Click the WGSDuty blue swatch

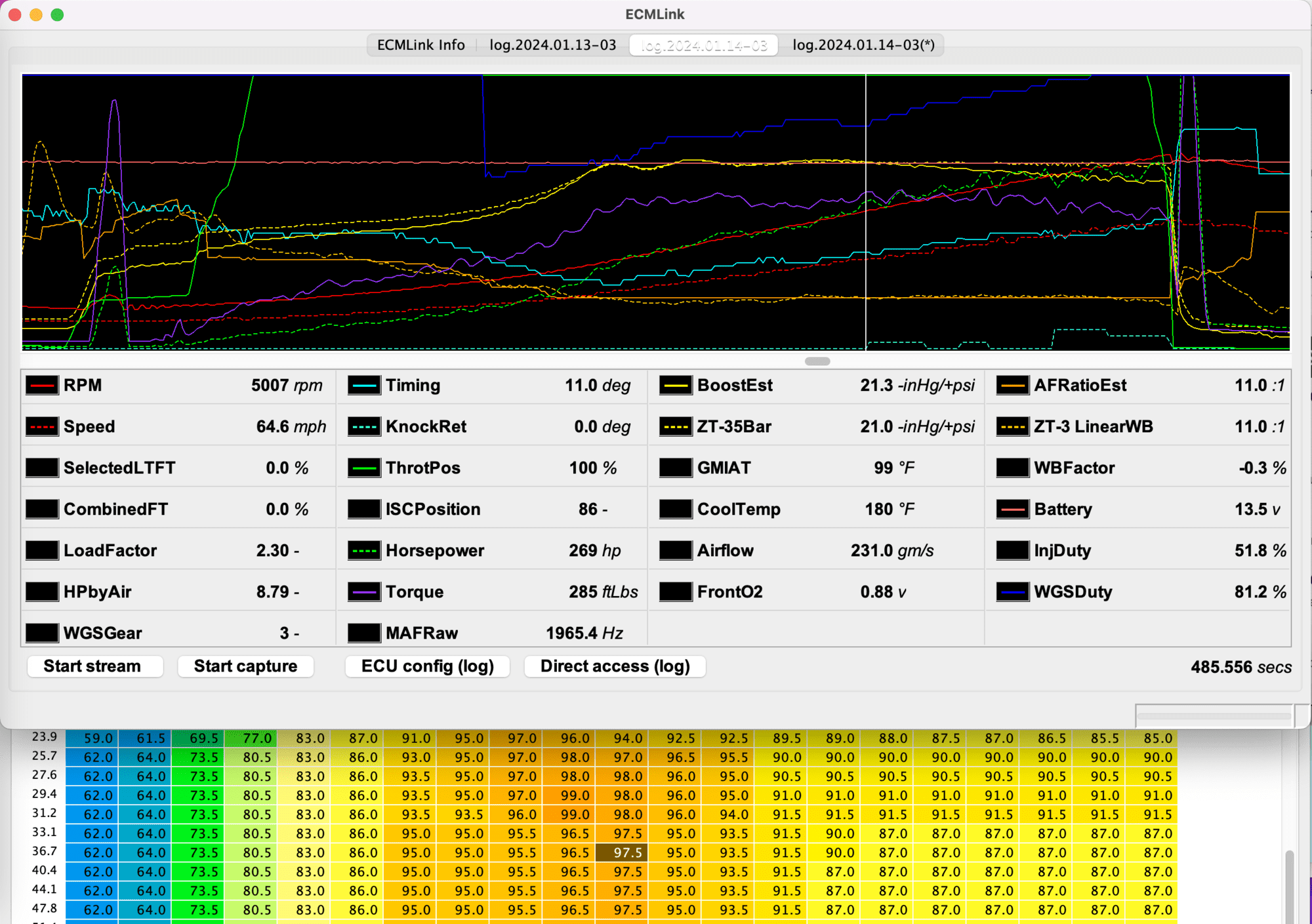pos(1013,592)
